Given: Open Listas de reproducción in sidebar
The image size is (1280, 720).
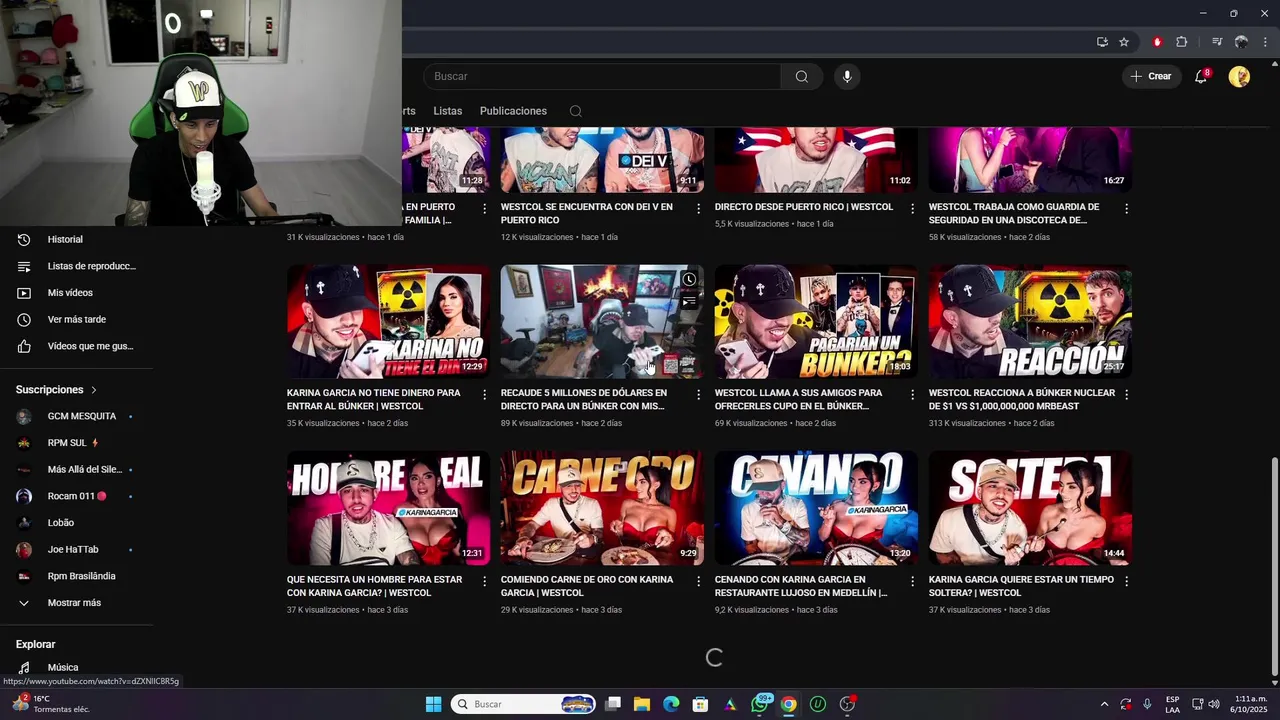Looking at the screenshot, I should coord(76,266).
